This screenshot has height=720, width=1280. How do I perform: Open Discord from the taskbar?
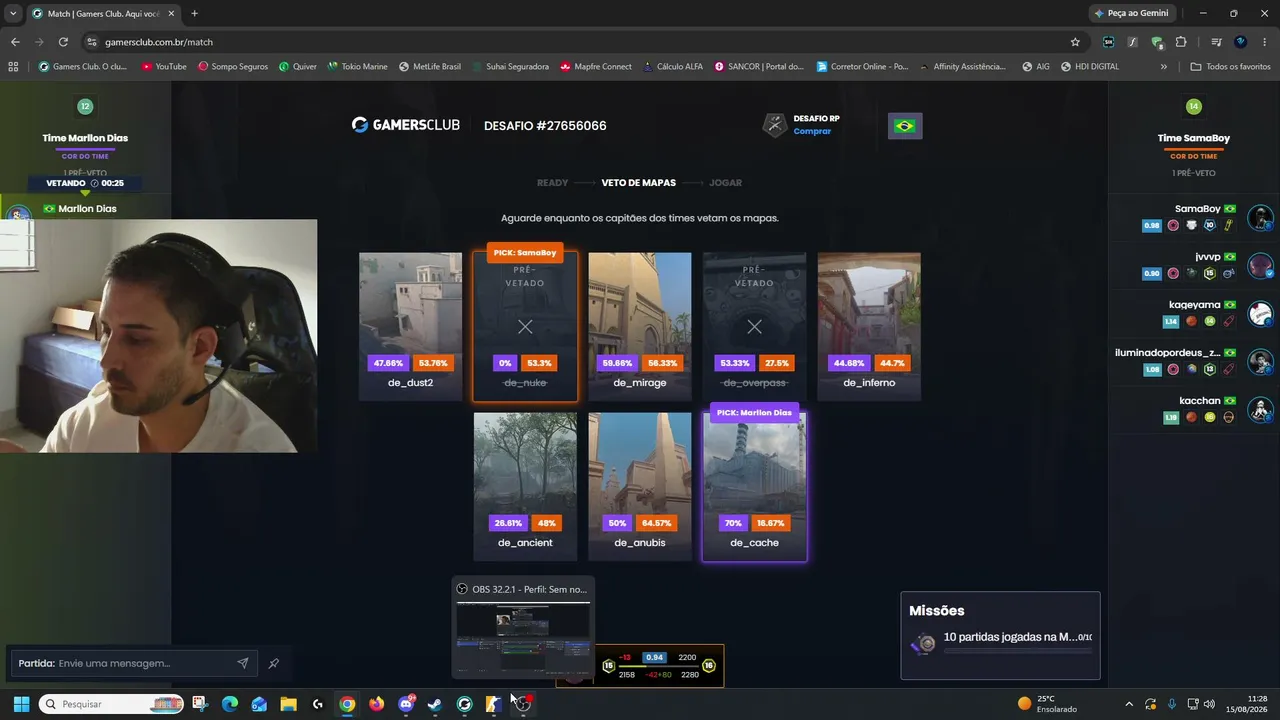click(406, 704)
